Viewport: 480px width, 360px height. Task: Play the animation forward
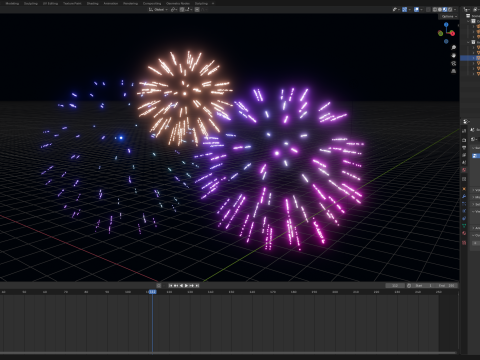coord(186,286)
